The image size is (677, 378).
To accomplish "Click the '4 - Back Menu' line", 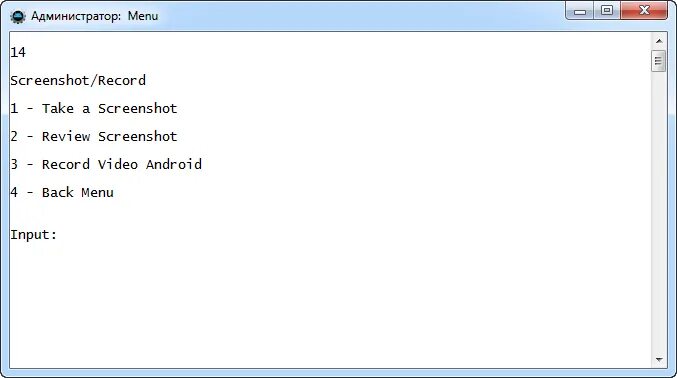I will point(62,193).
